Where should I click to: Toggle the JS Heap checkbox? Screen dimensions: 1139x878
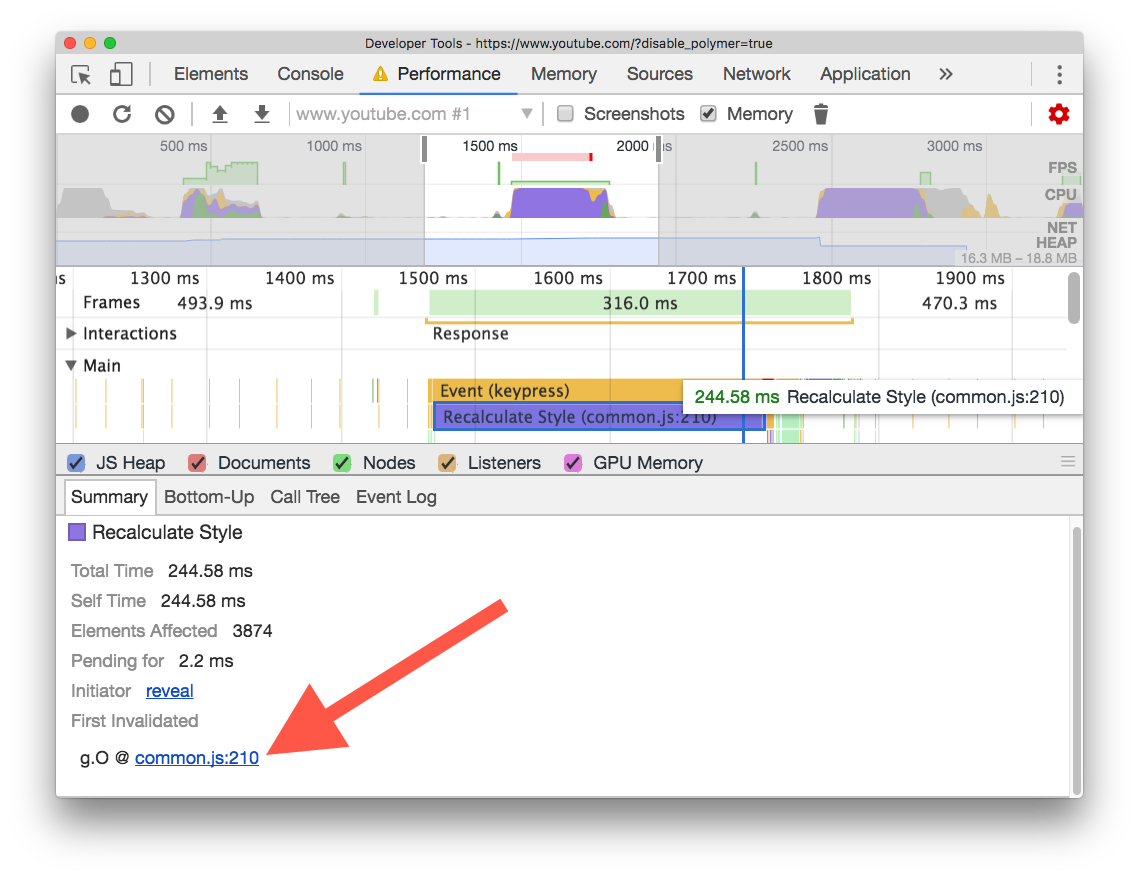pyautogui.click(x=76, y=463)
